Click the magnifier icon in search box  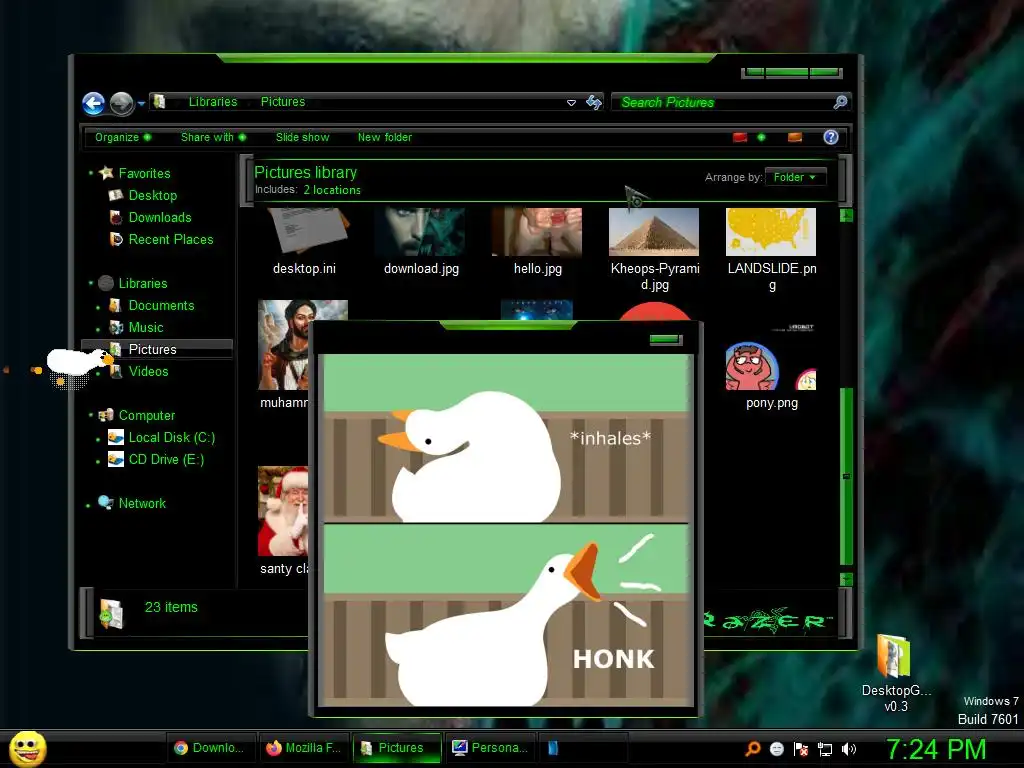[x=840, y=102]
